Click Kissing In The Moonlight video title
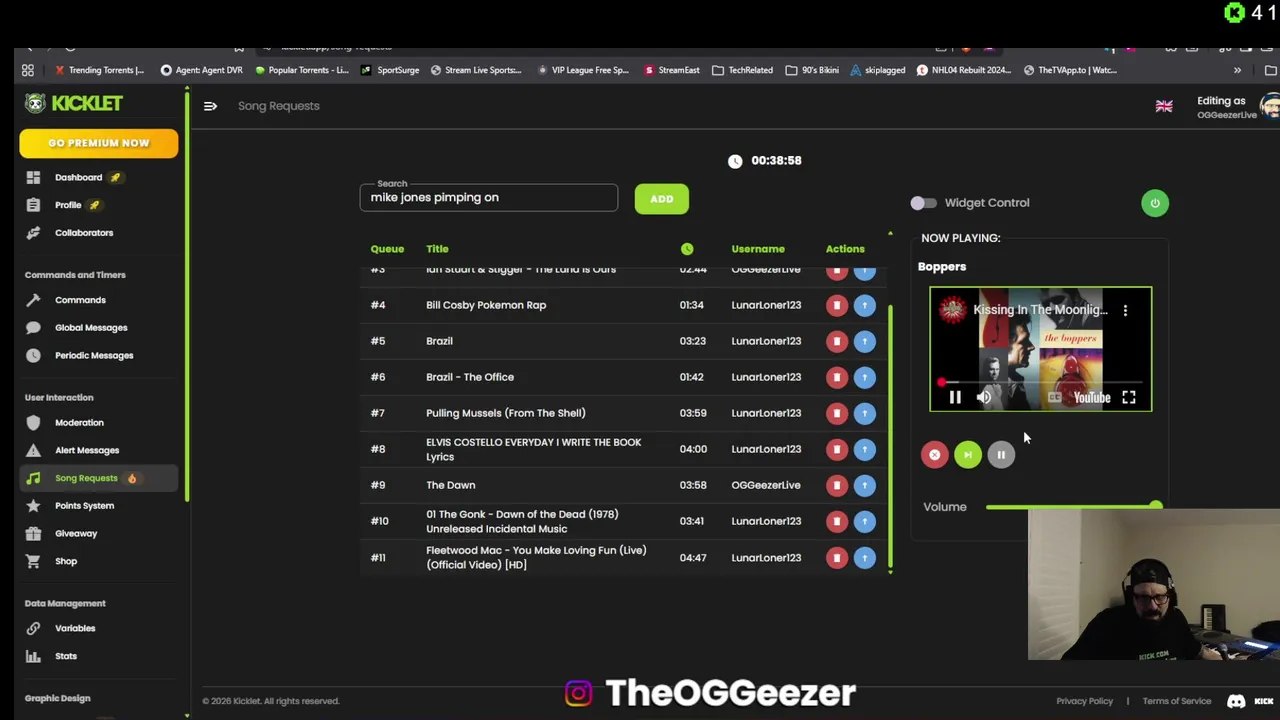Screen dimensions: 1280x720 pos(1040,310)
